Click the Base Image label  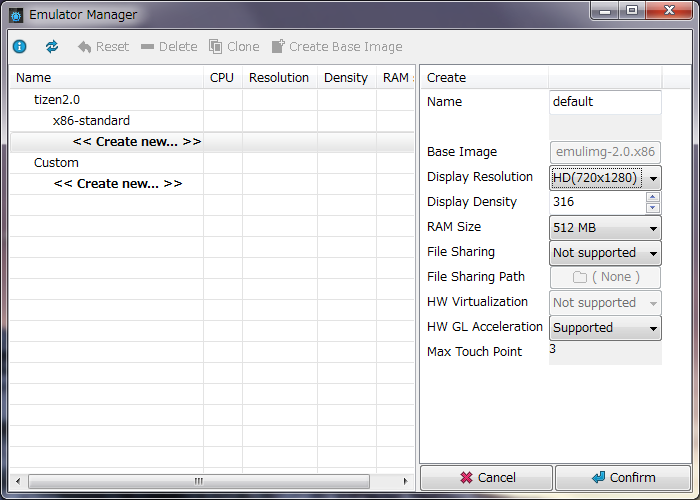click(x=462, y=152)
